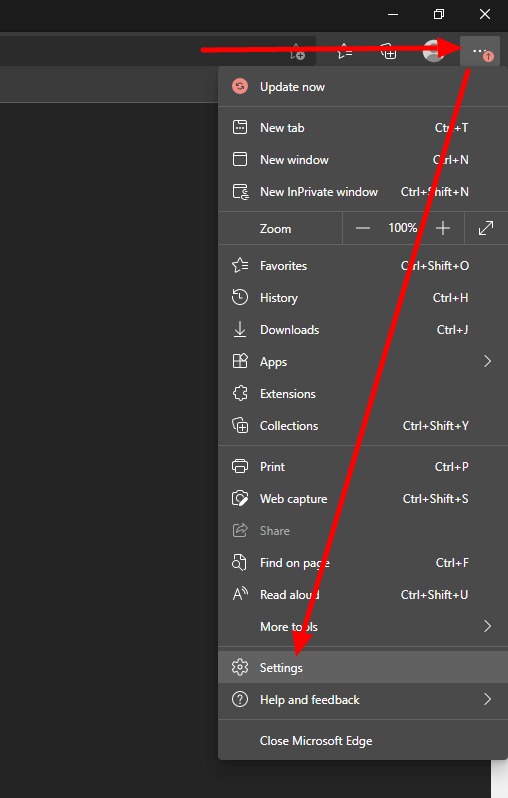Click the Settings gear icon
The width and height of the screenshot is (508, 798).
click(240, 667)
